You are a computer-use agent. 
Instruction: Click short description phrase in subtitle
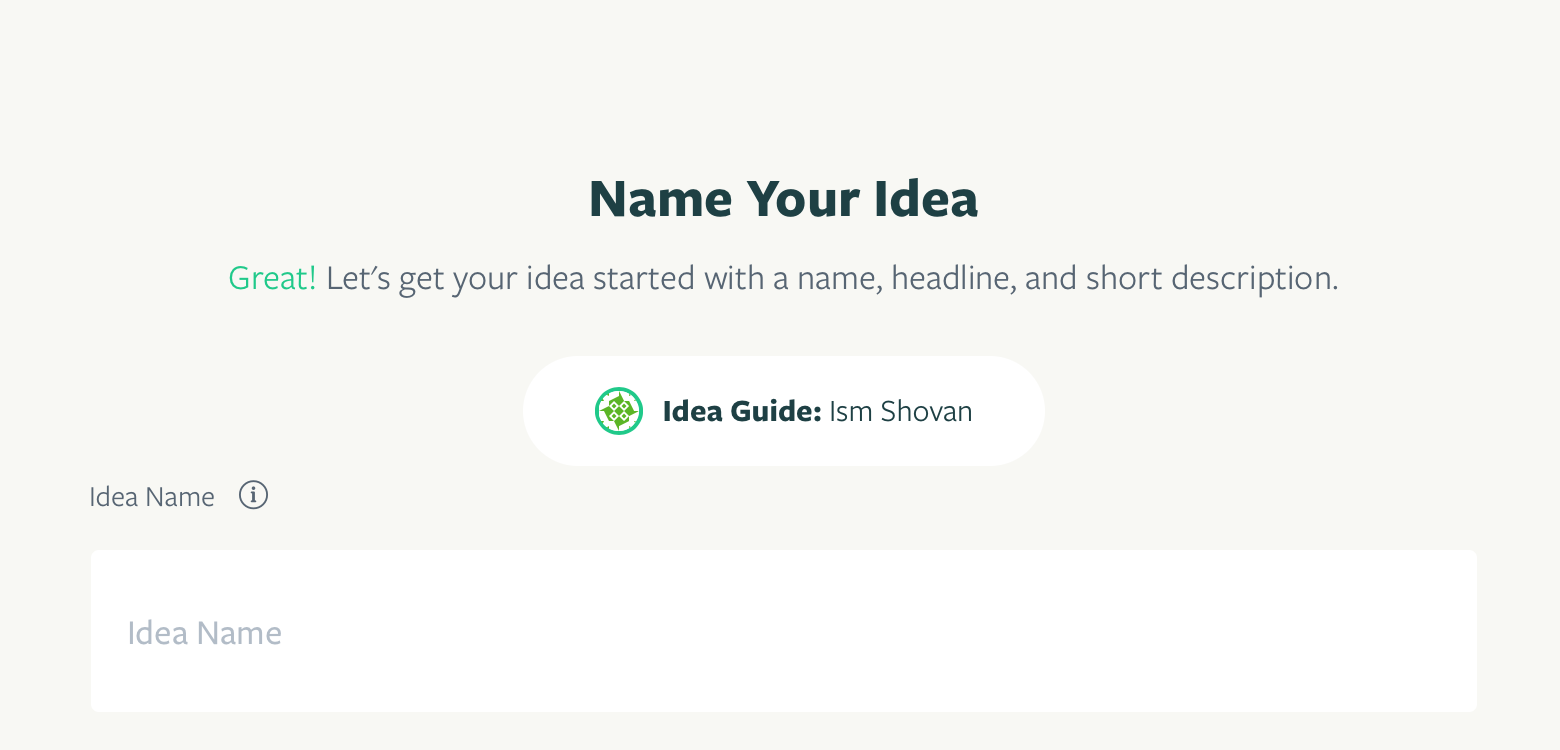(1211, 278)
